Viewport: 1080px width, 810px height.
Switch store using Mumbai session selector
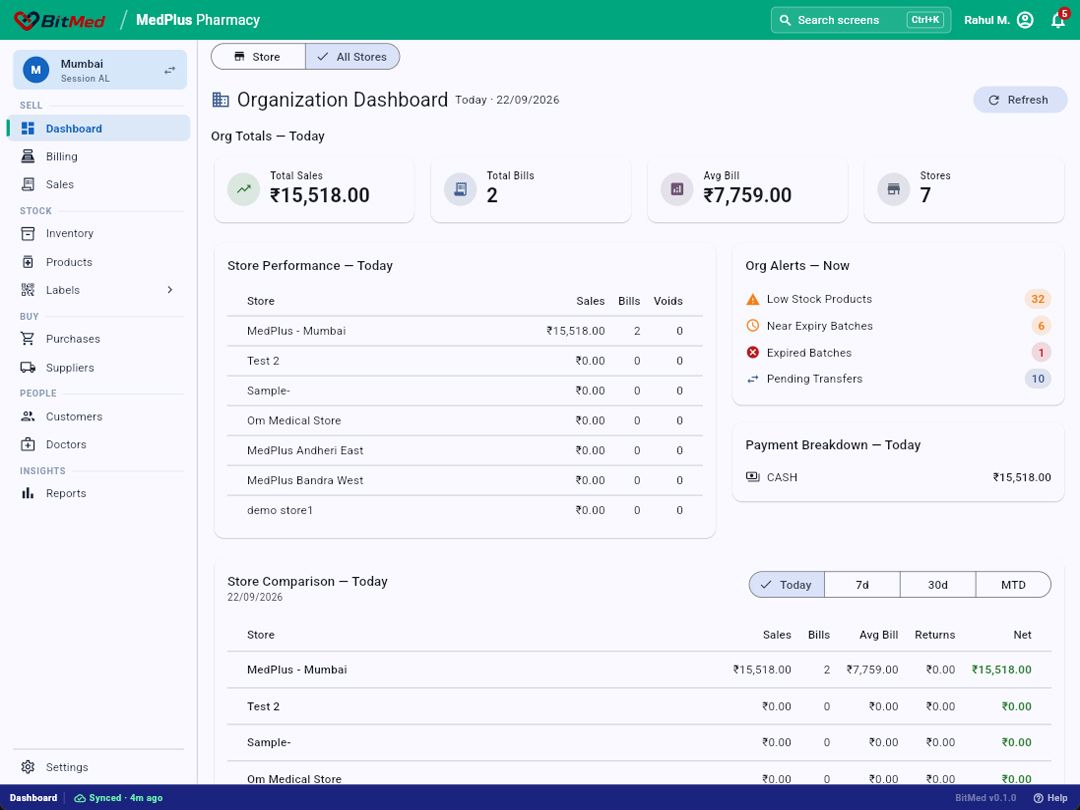point(100,70)
